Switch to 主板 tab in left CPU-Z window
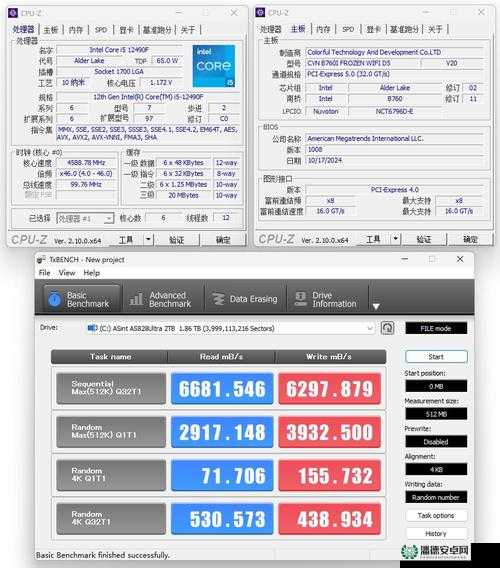Image resolution: width=500 pixels, height=568 pixels. [x=51, y=30]
